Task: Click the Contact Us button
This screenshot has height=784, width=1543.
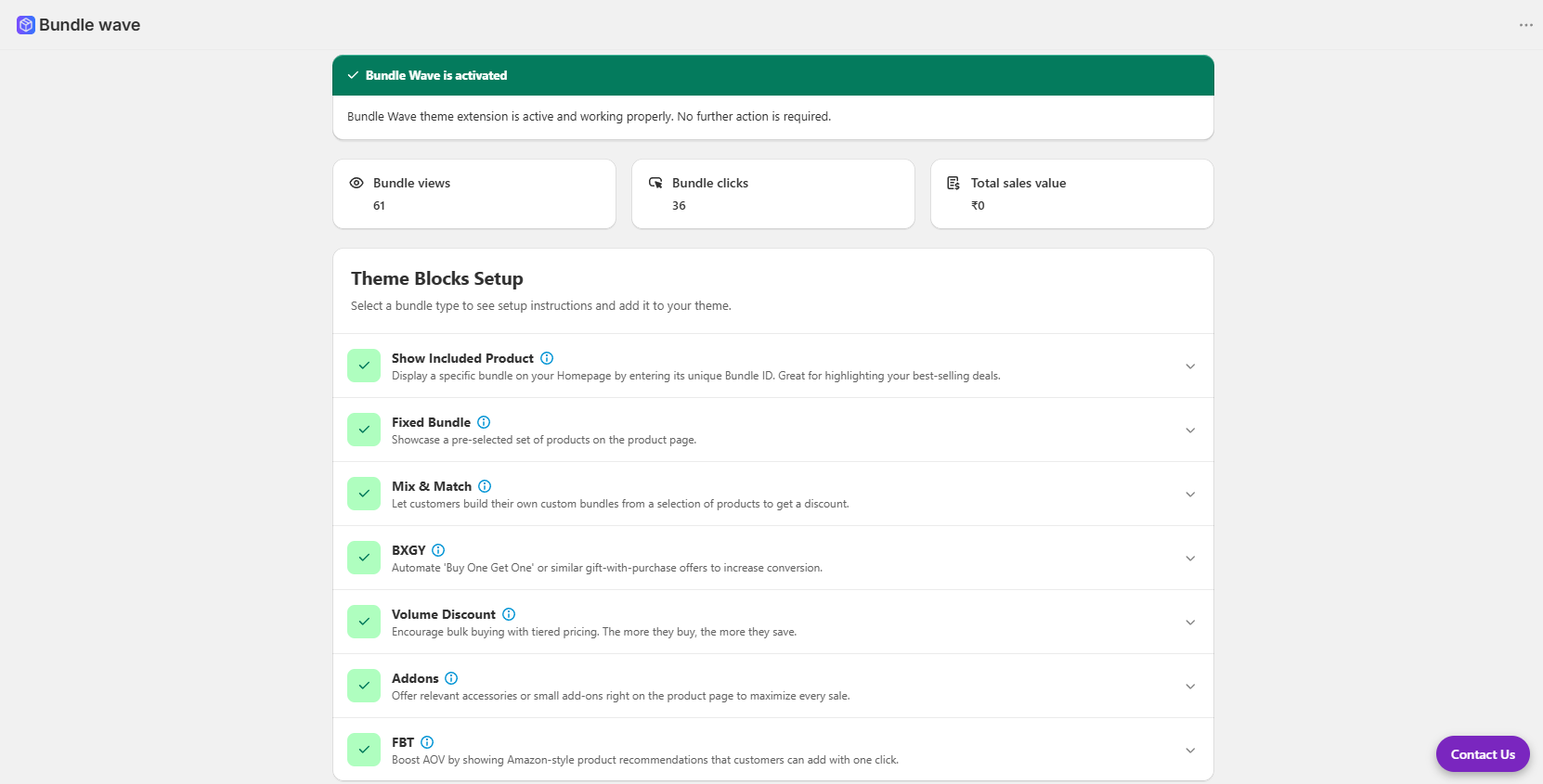Action: point(1483,754)
